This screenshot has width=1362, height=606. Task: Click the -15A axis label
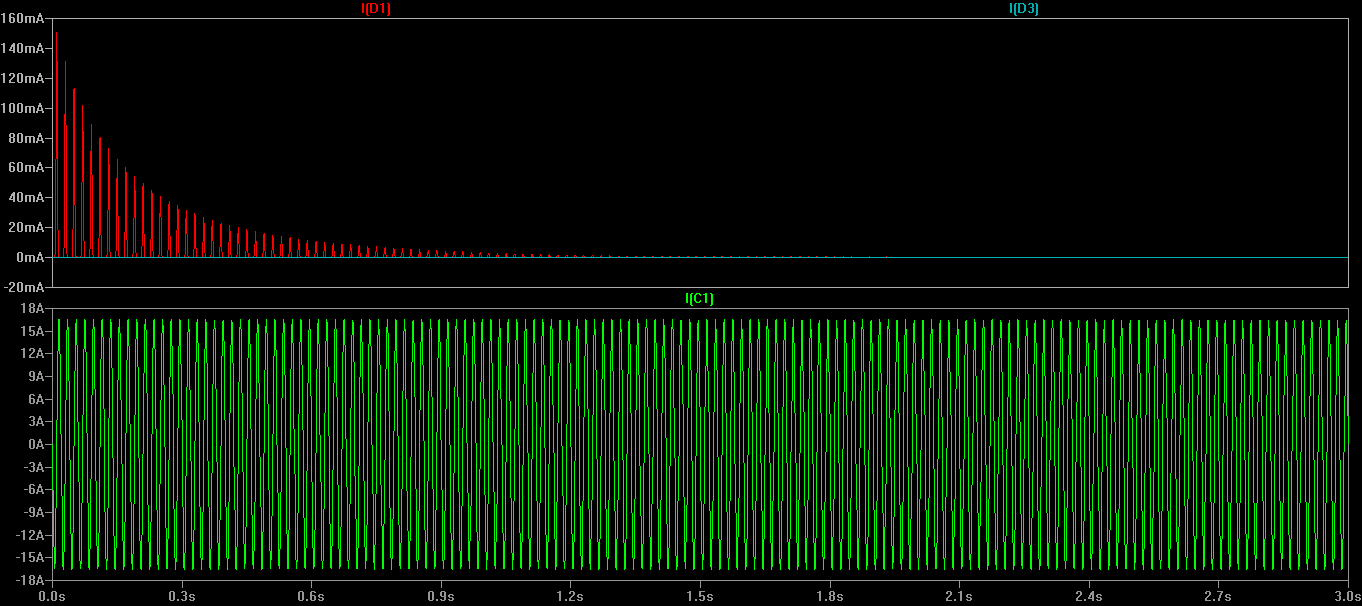point(31,557)
